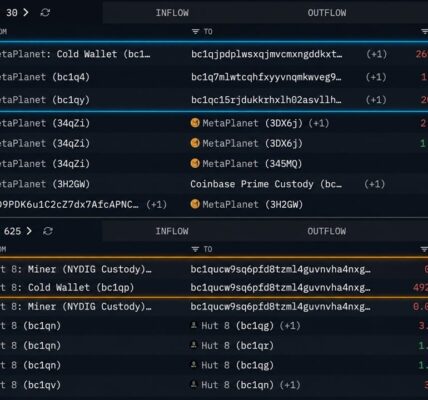Screen dimensions: 428x400
Task: Click MetaPlanet logo beside (345MQ)
Action: (x=195, y=164)
